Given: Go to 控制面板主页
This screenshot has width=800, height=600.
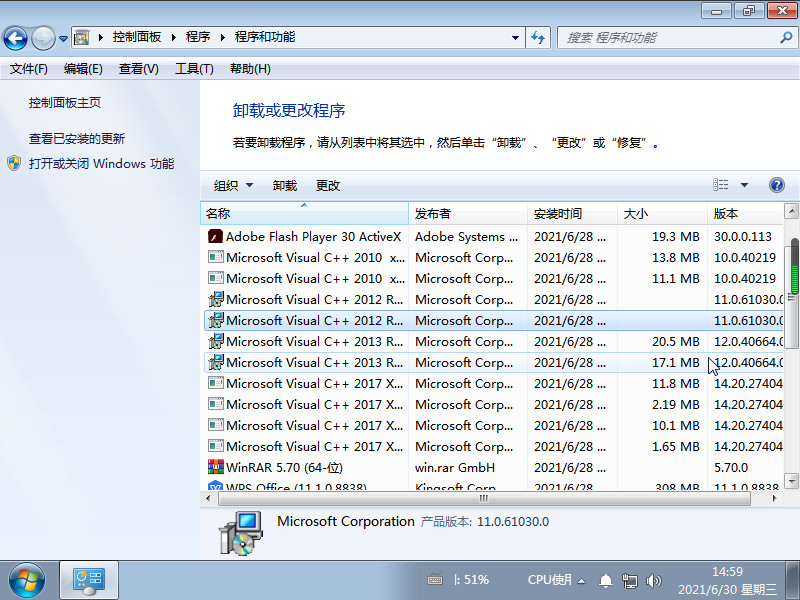Looking at the screenshot, I should click(65, 103).
